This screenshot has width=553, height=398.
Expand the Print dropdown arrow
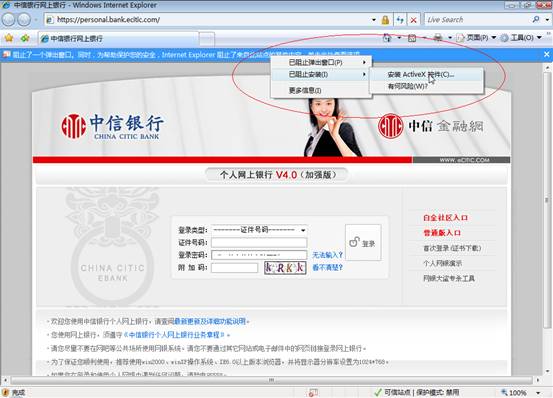[450, 37]
